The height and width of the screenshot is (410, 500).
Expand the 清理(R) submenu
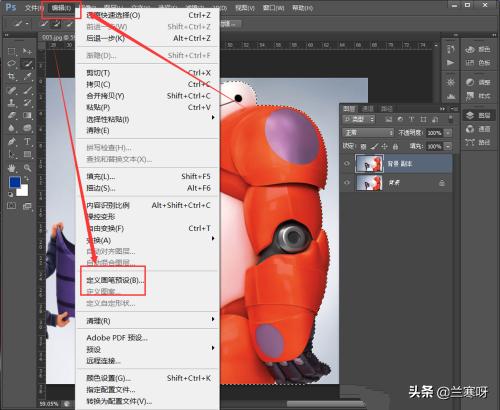147,321
